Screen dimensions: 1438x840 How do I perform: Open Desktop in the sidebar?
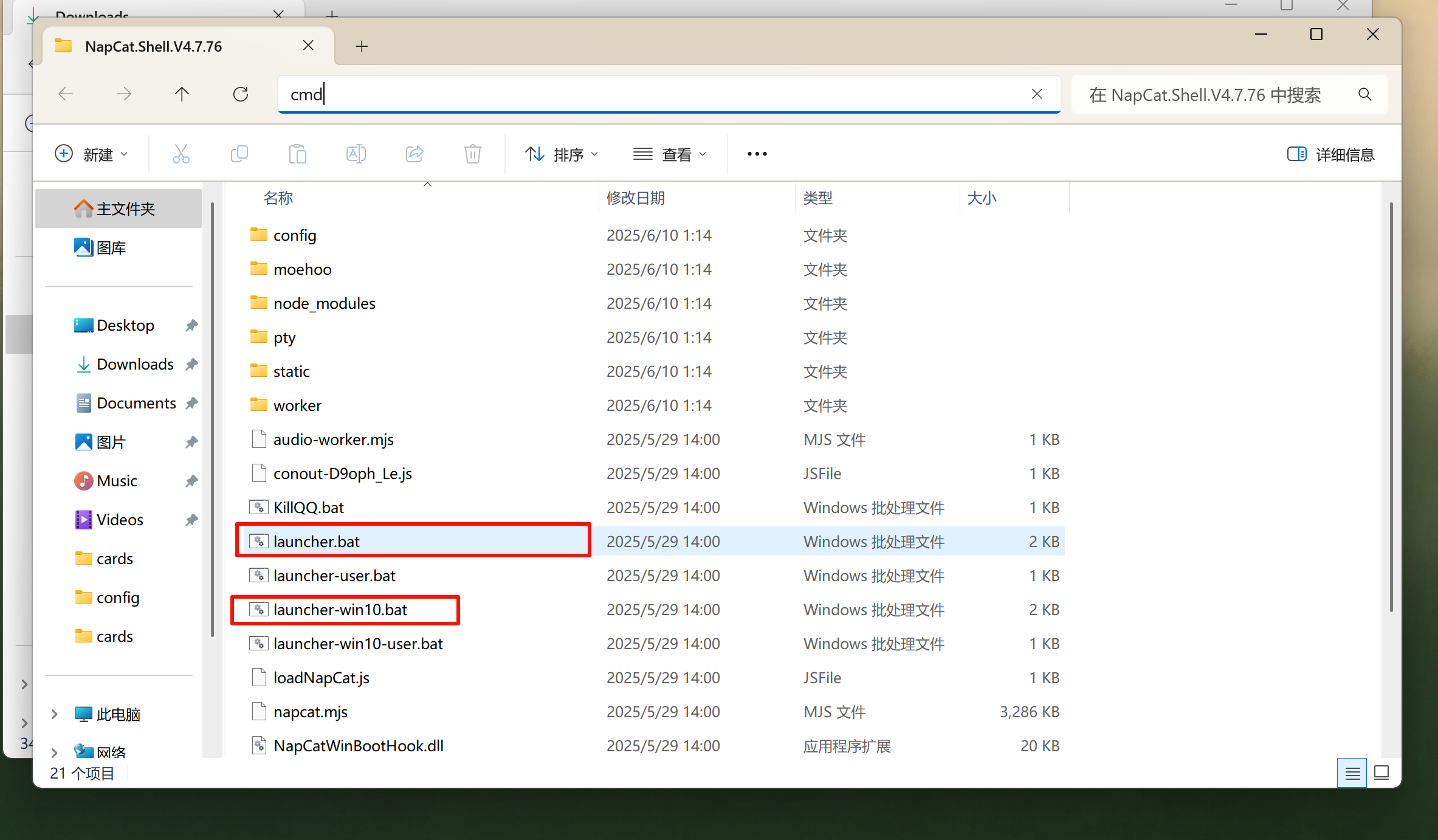(119, 325)
